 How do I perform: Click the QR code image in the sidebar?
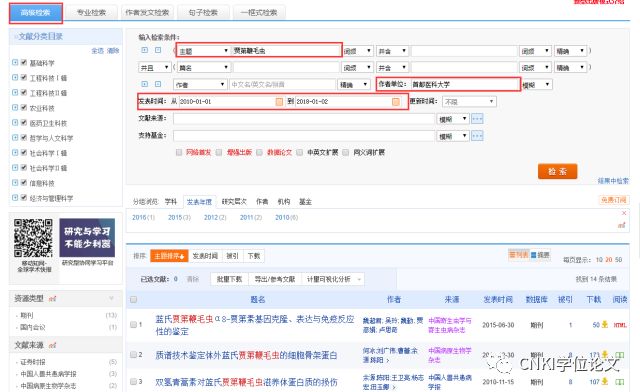click(33, 238)
